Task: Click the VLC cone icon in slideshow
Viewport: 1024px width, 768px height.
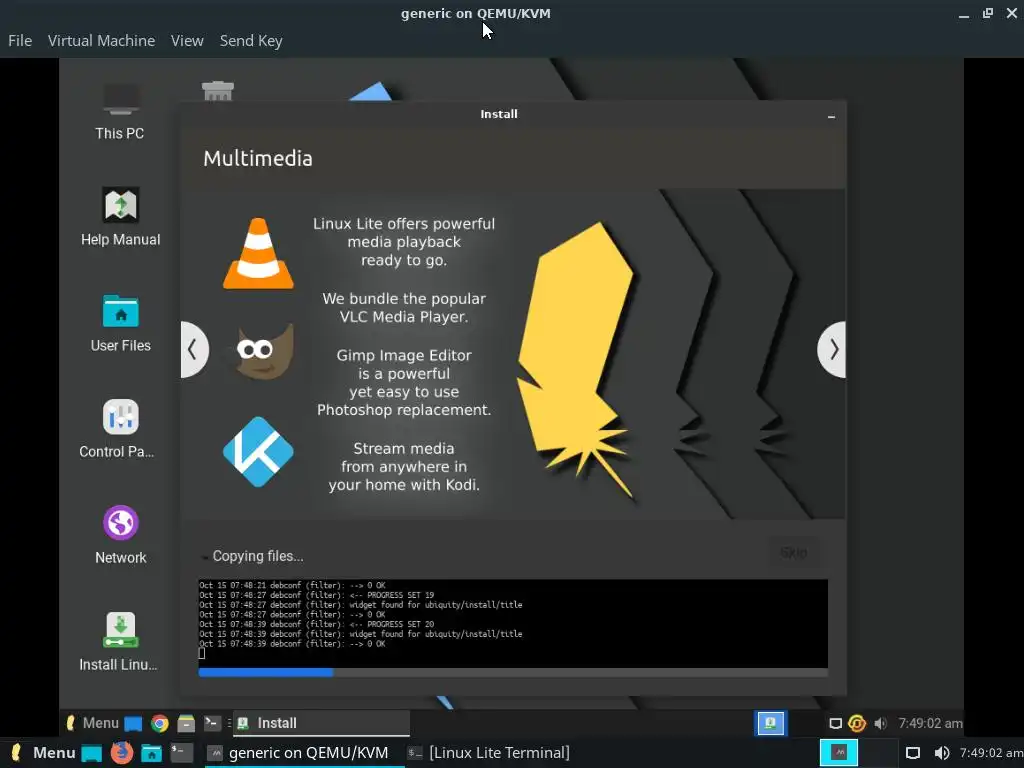Action: 258,254
